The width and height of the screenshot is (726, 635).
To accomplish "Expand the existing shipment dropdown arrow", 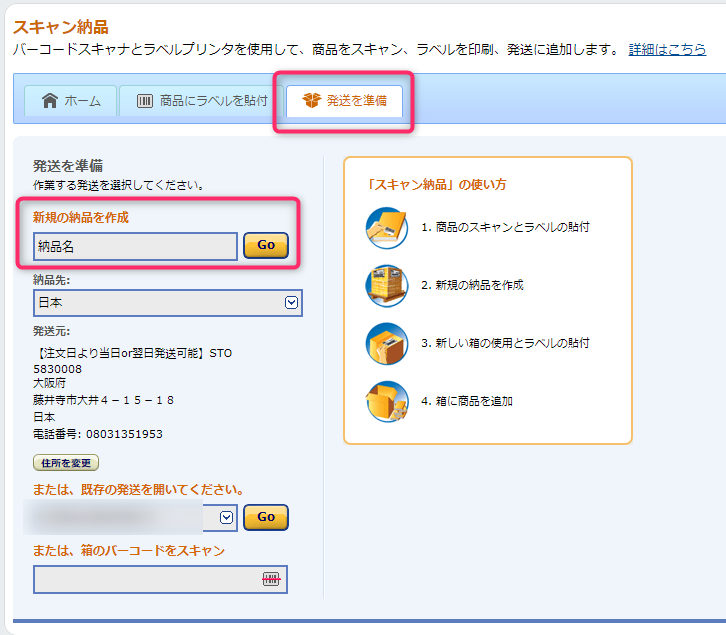I will point(226,517).
